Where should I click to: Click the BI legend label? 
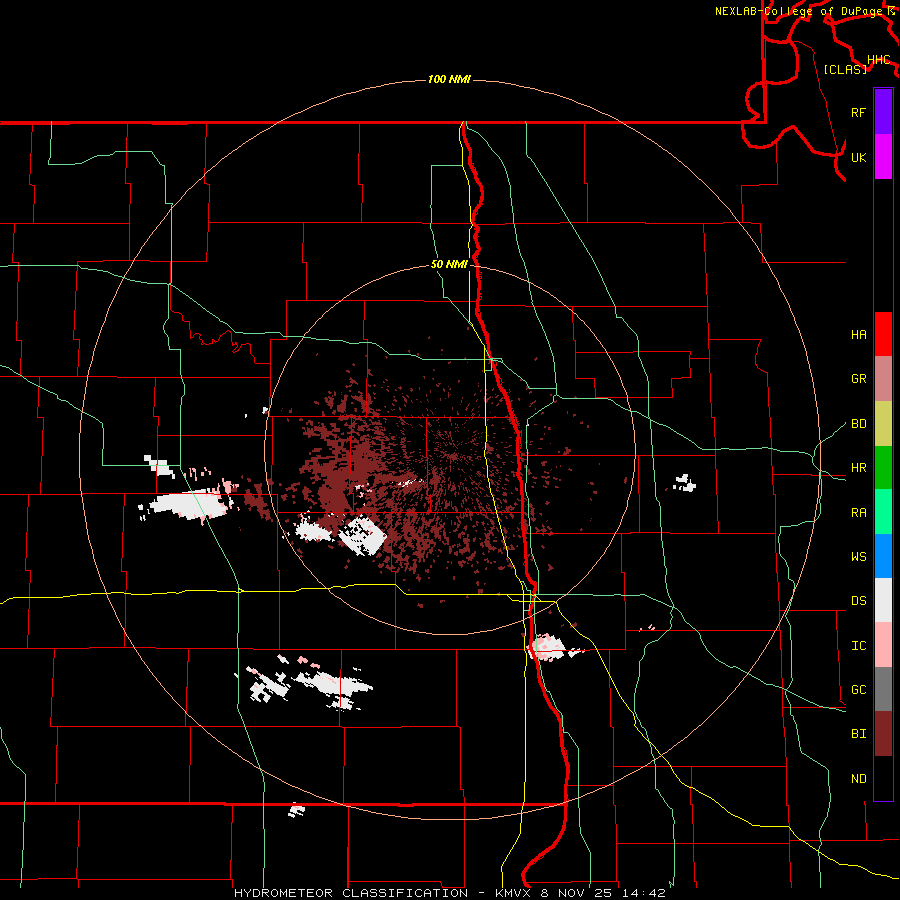pyautogui.click(x=858, y=734)
